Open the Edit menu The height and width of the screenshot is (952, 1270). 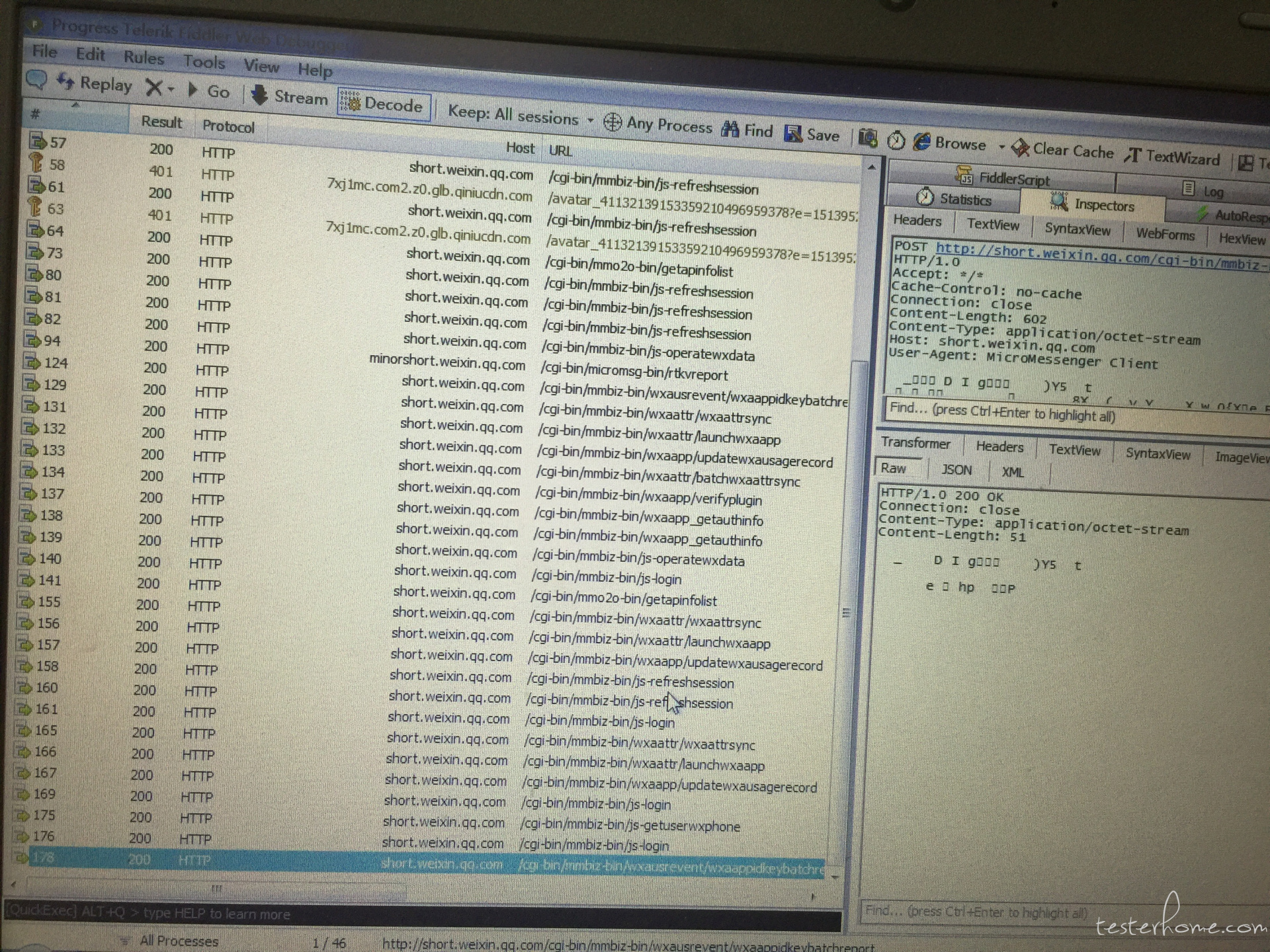pyautogui.click(x=90, y=54)
